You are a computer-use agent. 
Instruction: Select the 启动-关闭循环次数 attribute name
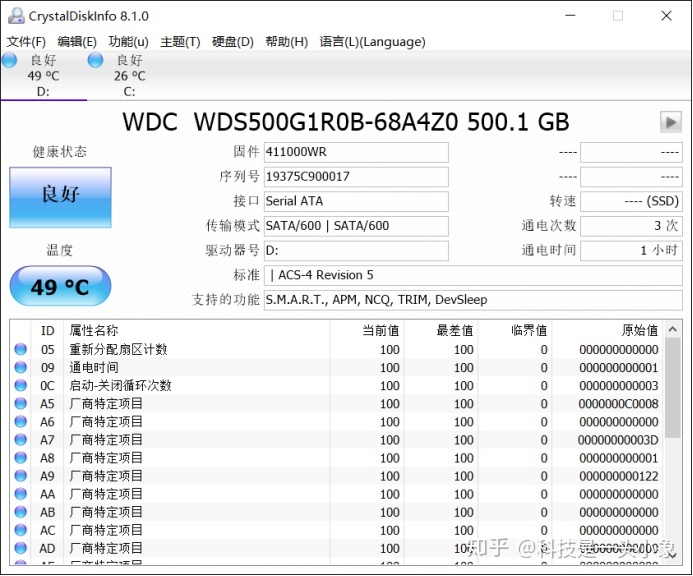click(120, 386)
